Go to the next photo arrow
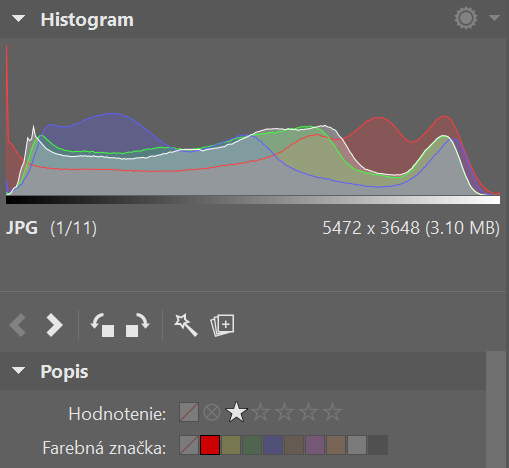The image size is (509, 468). coord(54,324)
